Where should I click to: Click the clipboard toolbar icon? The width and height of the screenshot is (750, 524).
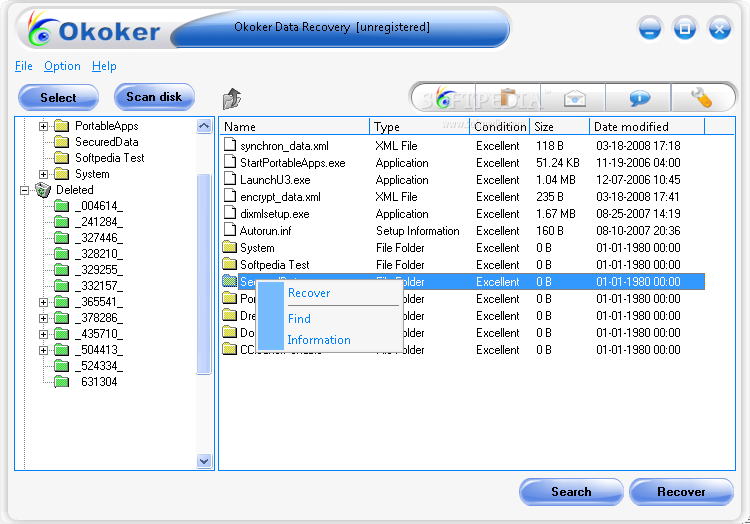pyautogui.click(x=508, y=98)
